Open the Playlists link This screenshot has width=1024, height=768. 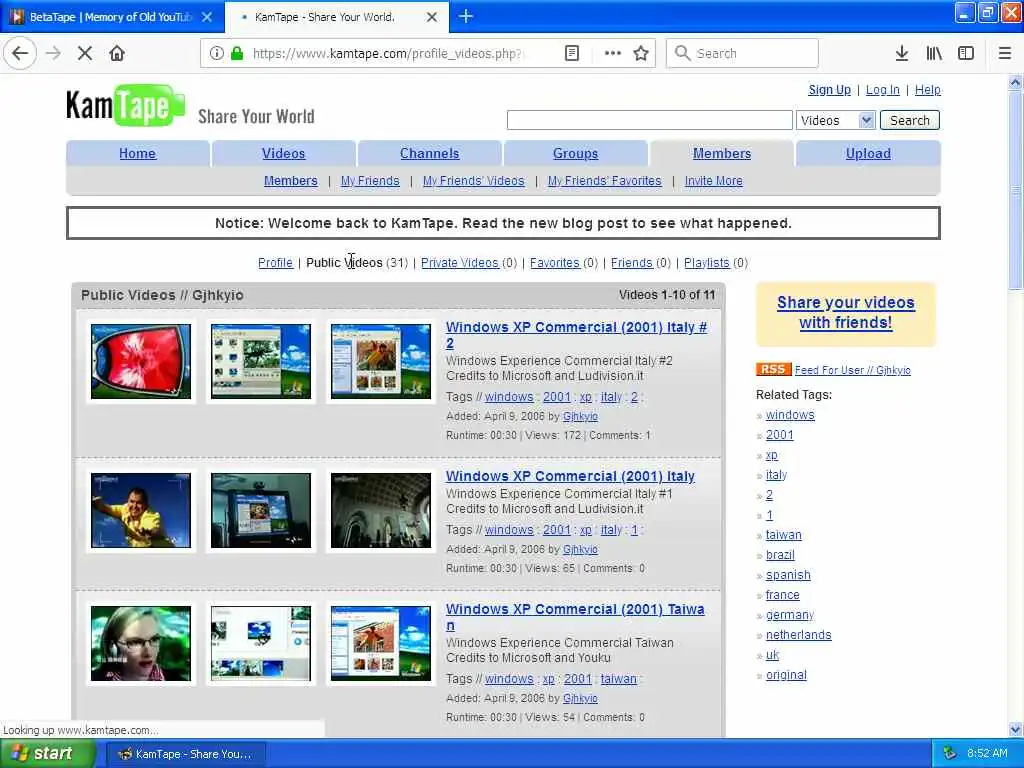[x=707, y=263]
